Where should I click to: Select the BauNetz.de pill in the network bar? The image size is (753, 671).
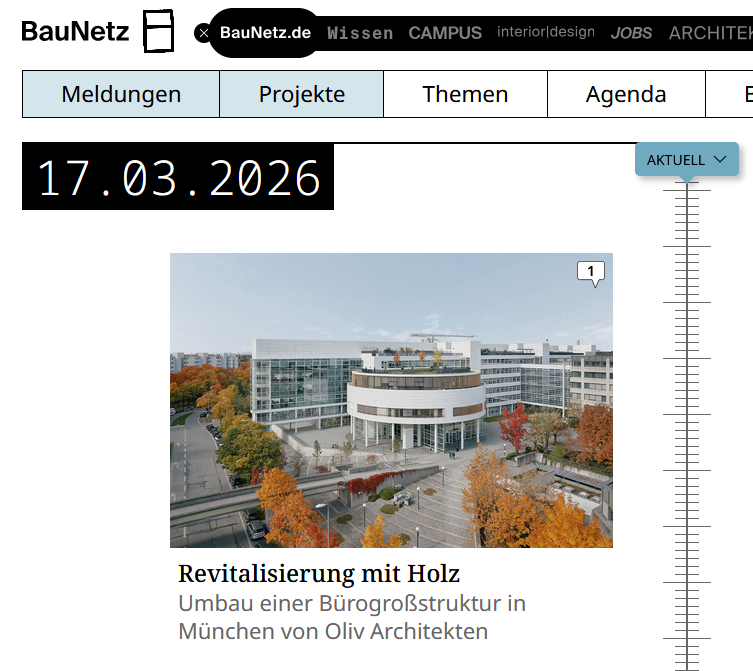[x=266, y=33]
